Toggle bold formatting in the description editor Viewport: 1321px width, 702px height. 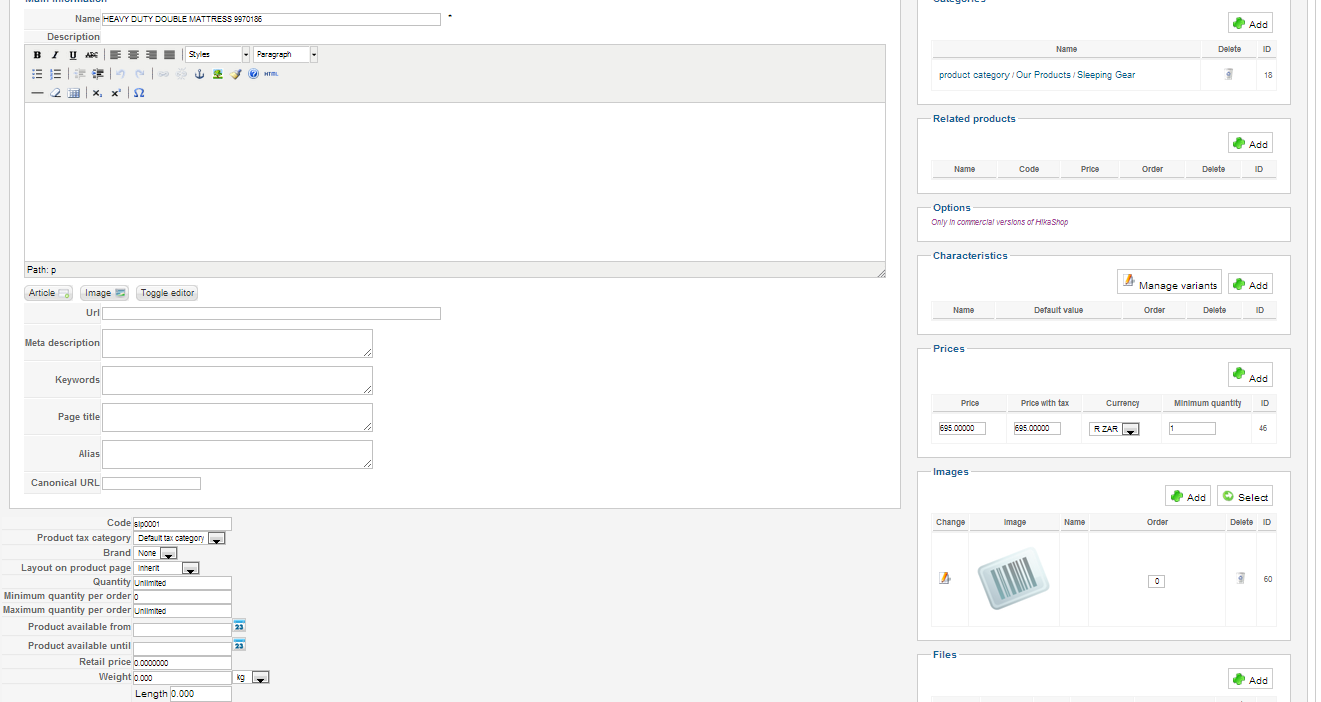tap(37, 55)
